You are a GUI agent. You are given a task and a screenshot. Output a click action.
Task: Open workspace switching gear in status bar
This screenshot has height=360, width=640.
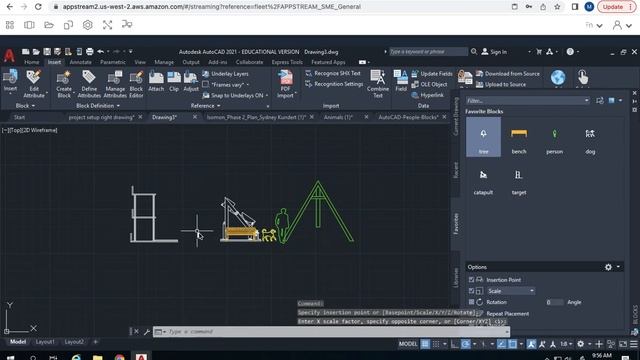tap(580, 344)
